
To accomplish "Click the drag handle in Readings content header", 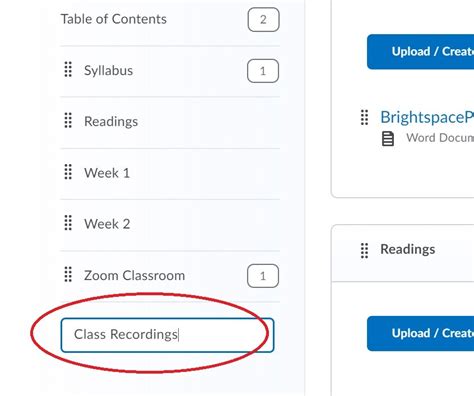I will (x=365, y=250).
